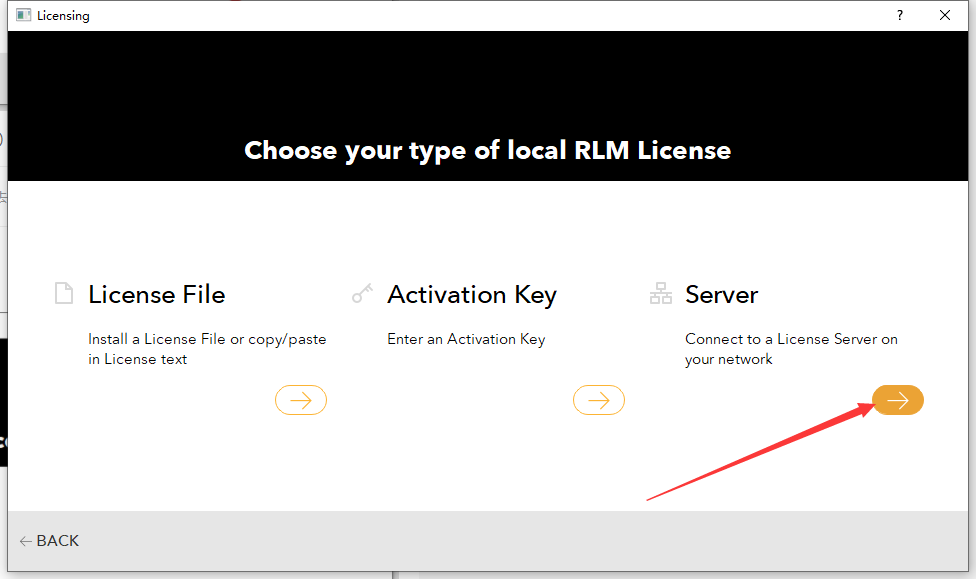Click the Server network icon
The image size is (976, 579).
[x=660, y=293]
